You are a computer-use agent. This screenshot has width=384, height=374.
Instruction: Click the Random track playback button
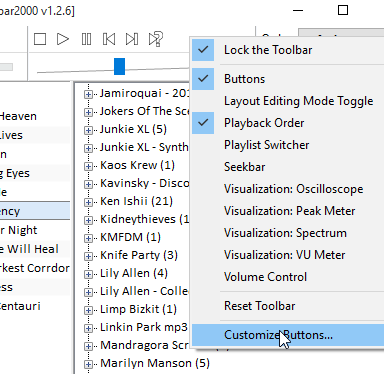156,39
